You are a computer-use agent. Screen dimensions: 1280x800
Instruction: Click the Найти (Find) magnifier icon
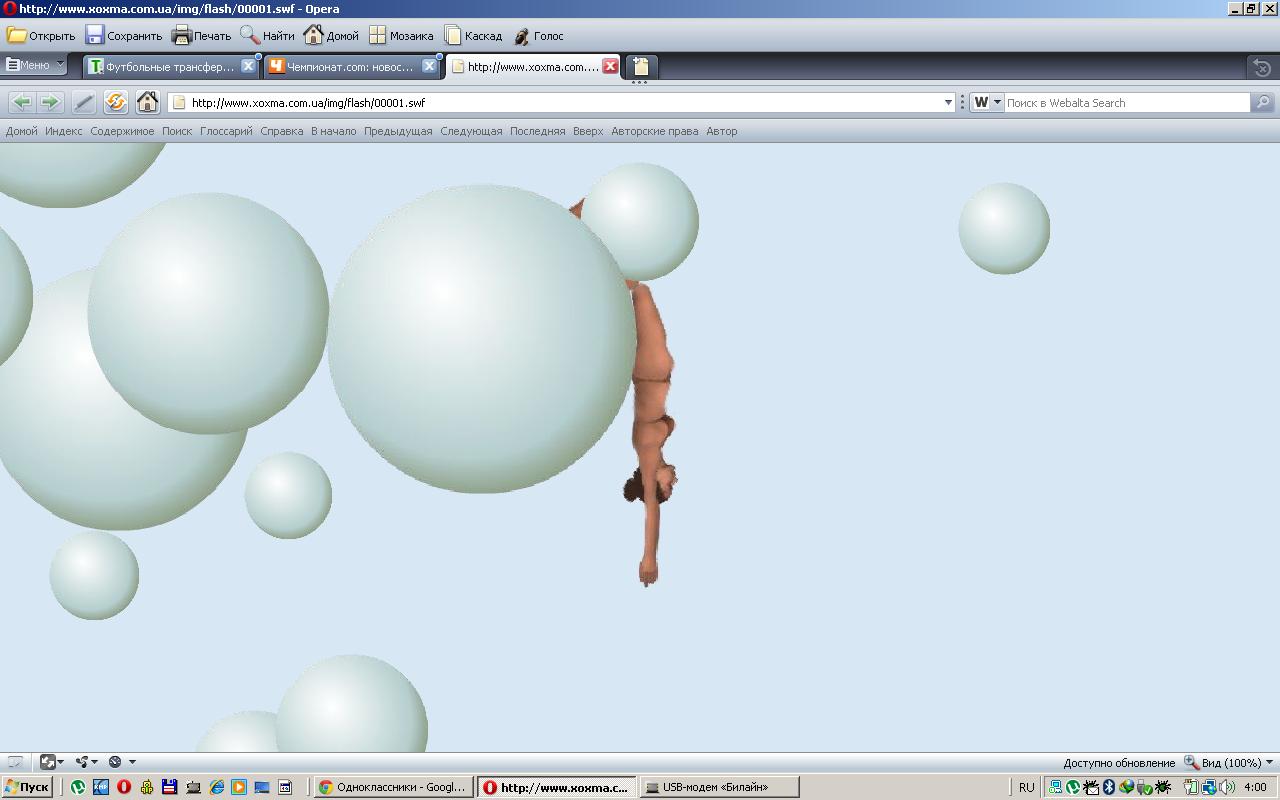tap(250, 36)
